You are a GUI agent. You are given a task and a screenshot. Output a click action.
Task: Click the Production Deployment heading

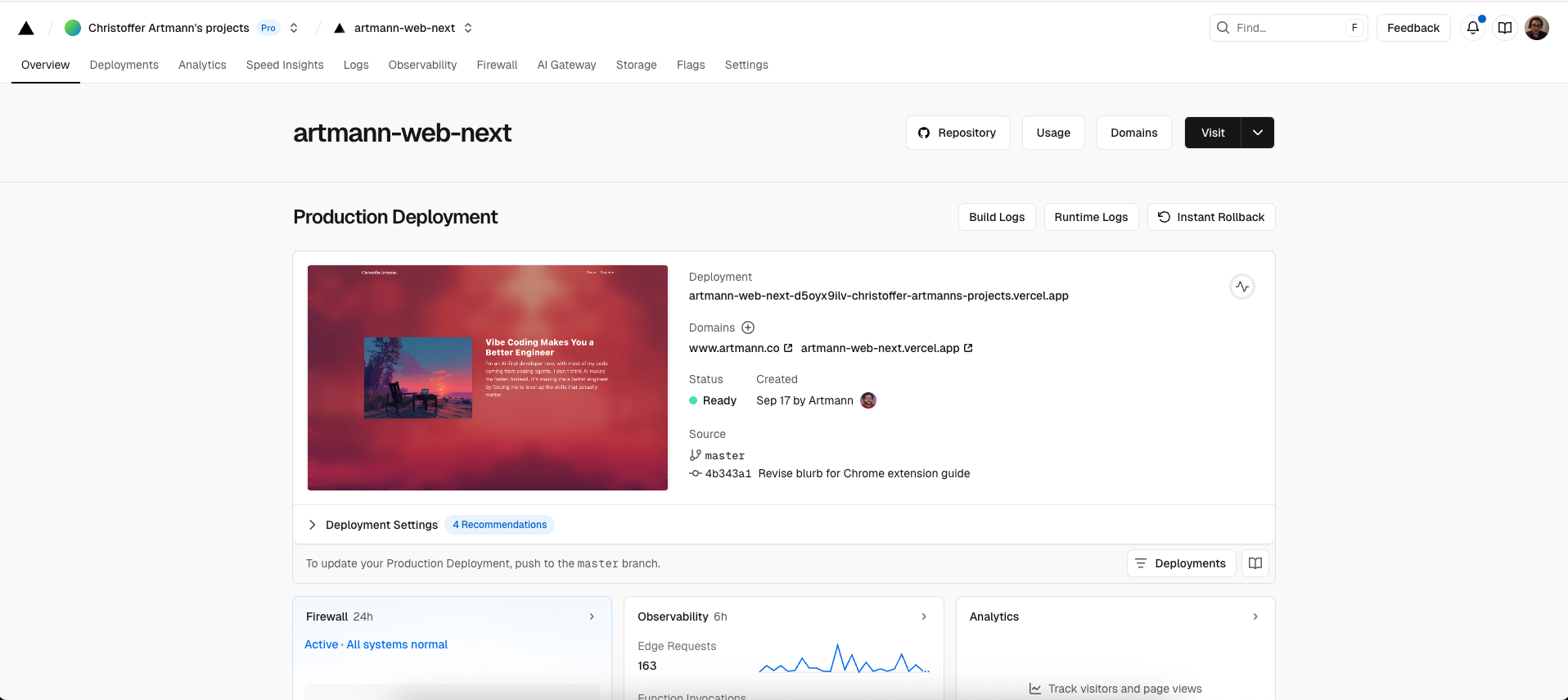point(395,217)
